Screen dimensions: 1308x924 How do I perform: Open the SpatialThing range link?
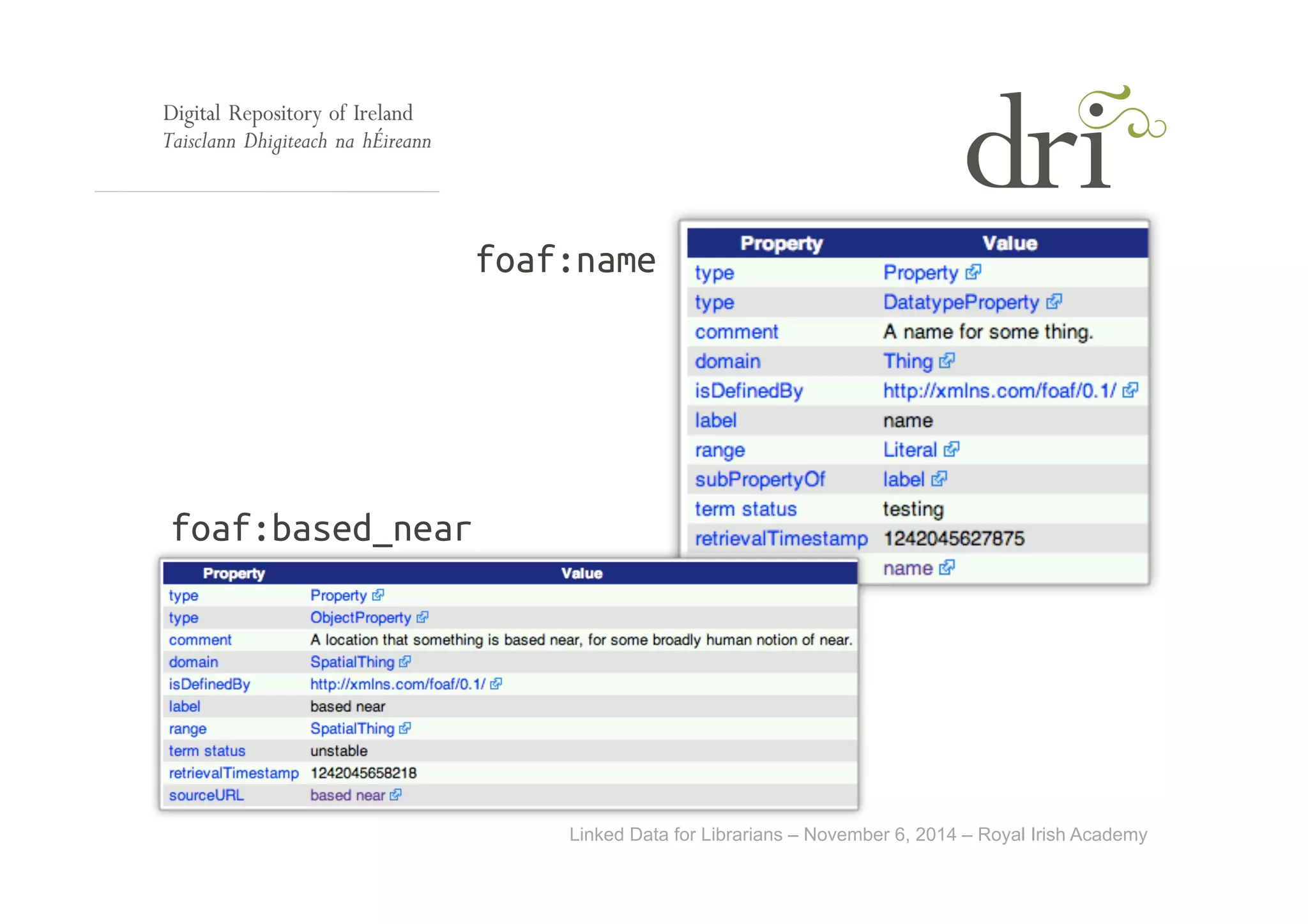tap(353, 729)
